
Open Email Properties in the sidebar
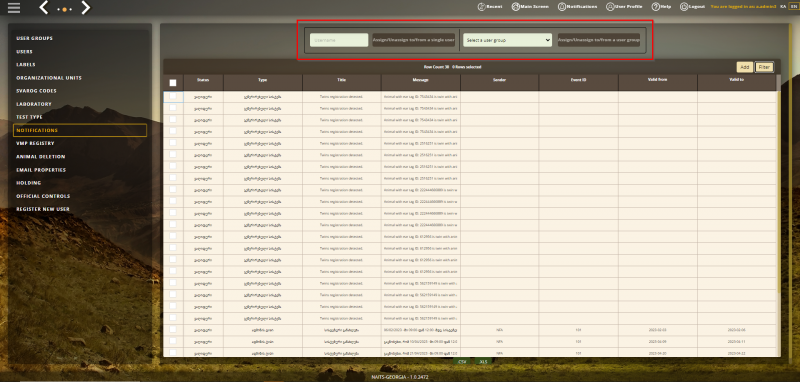tap(41, 170)
